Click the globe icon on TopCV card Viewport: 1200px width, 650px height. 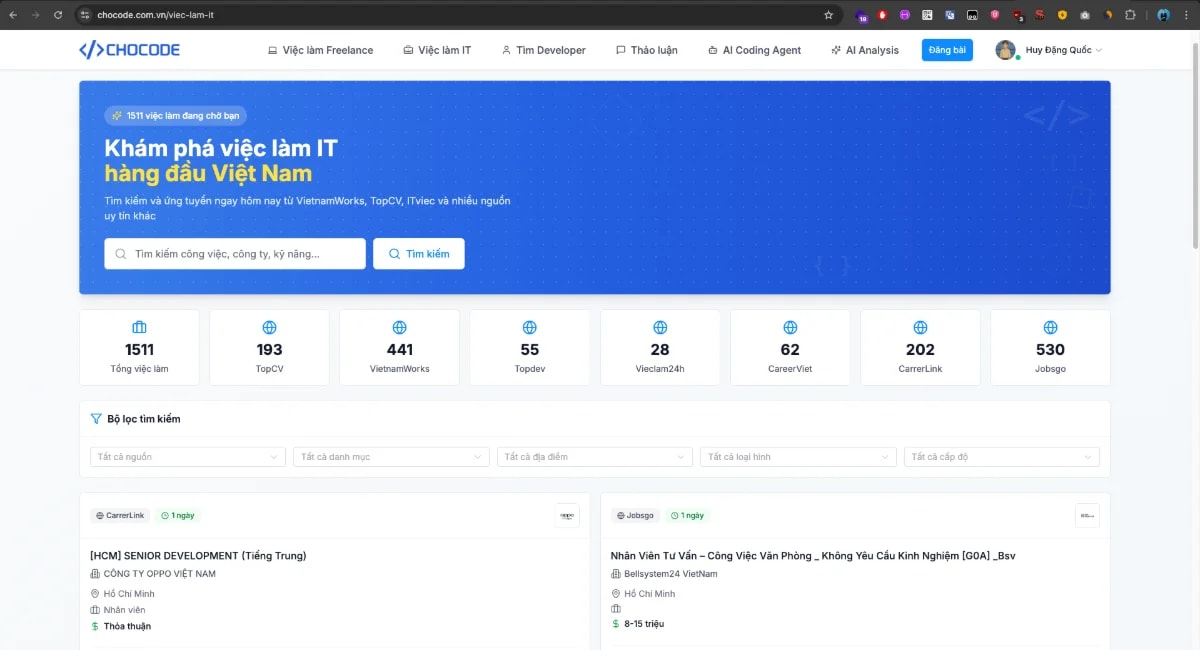pyautogui.click(x=269, y=328)
